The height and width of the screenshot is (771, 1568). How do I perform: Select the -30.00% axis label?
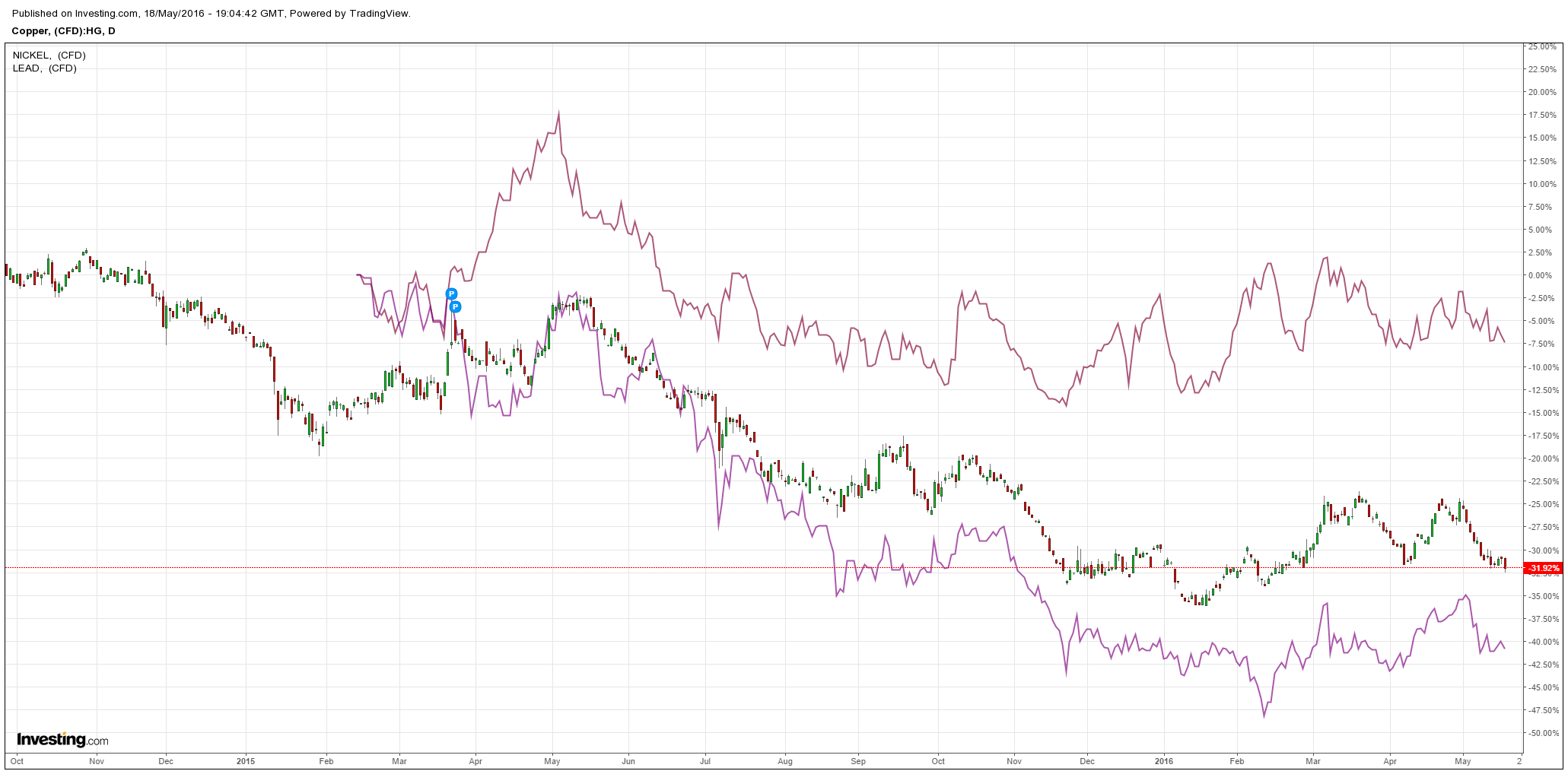(1542, 550)
